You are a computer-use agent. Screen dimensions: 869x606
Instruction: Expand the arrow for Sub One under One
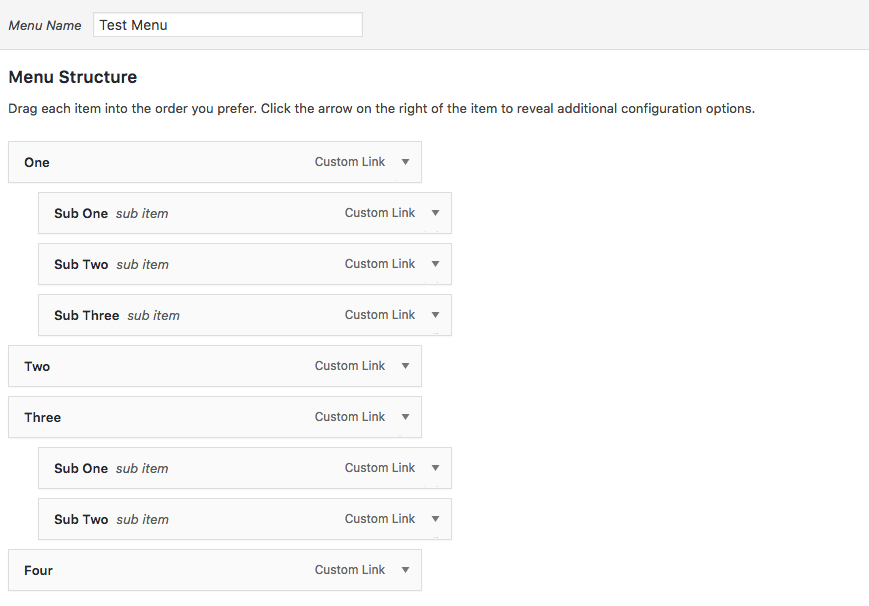point(435,213)
